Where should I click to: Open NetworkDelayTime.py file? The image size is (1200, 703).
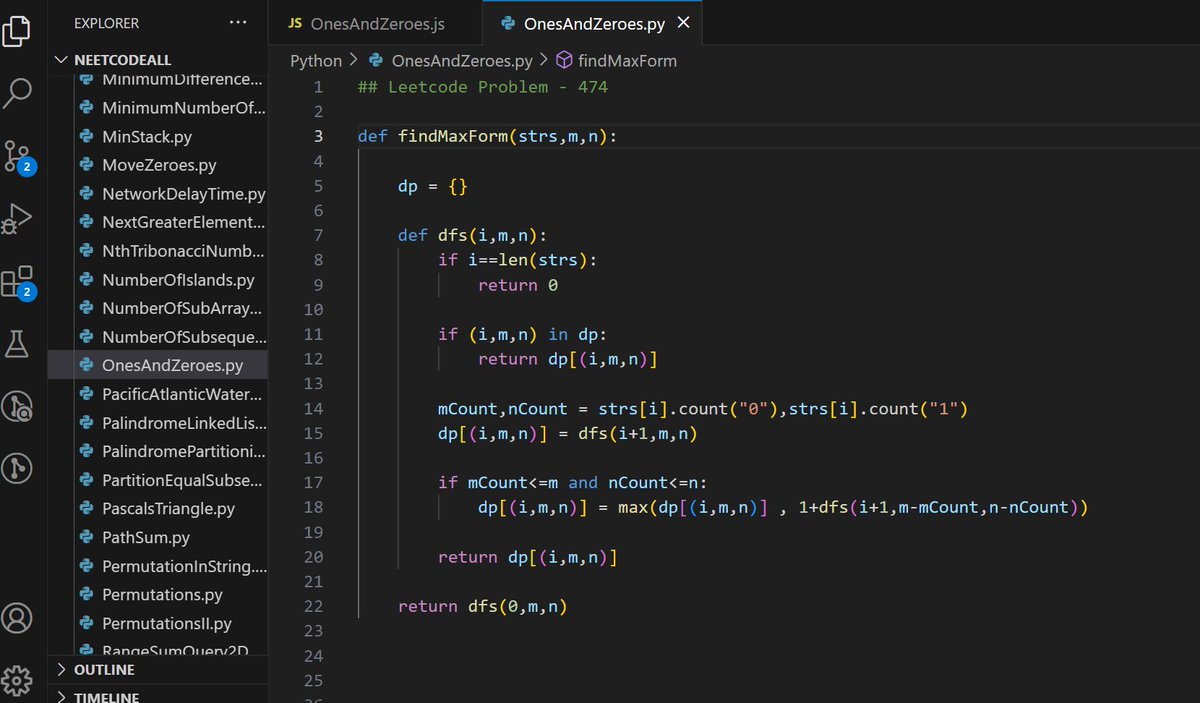[x=183, y=194]
